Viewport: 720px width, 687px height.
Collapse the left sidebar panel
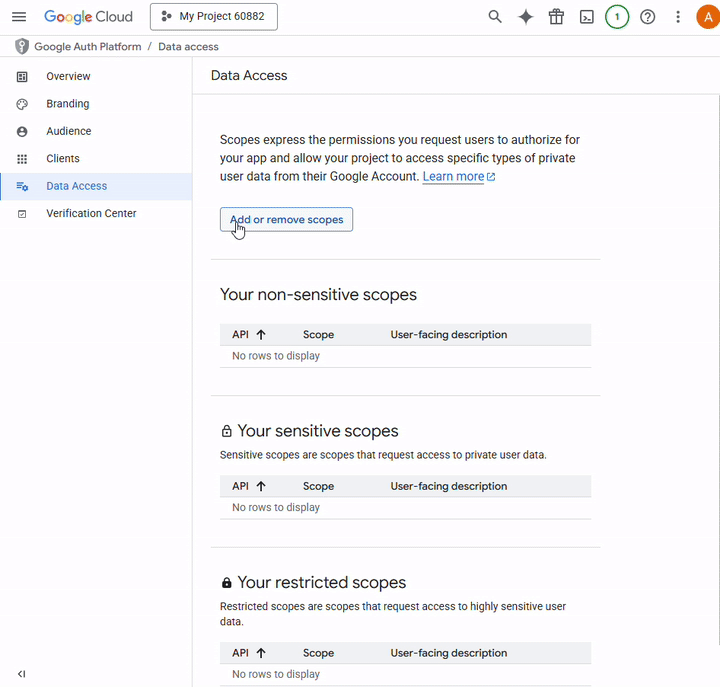pyautogui.click(x=21, y=674)
